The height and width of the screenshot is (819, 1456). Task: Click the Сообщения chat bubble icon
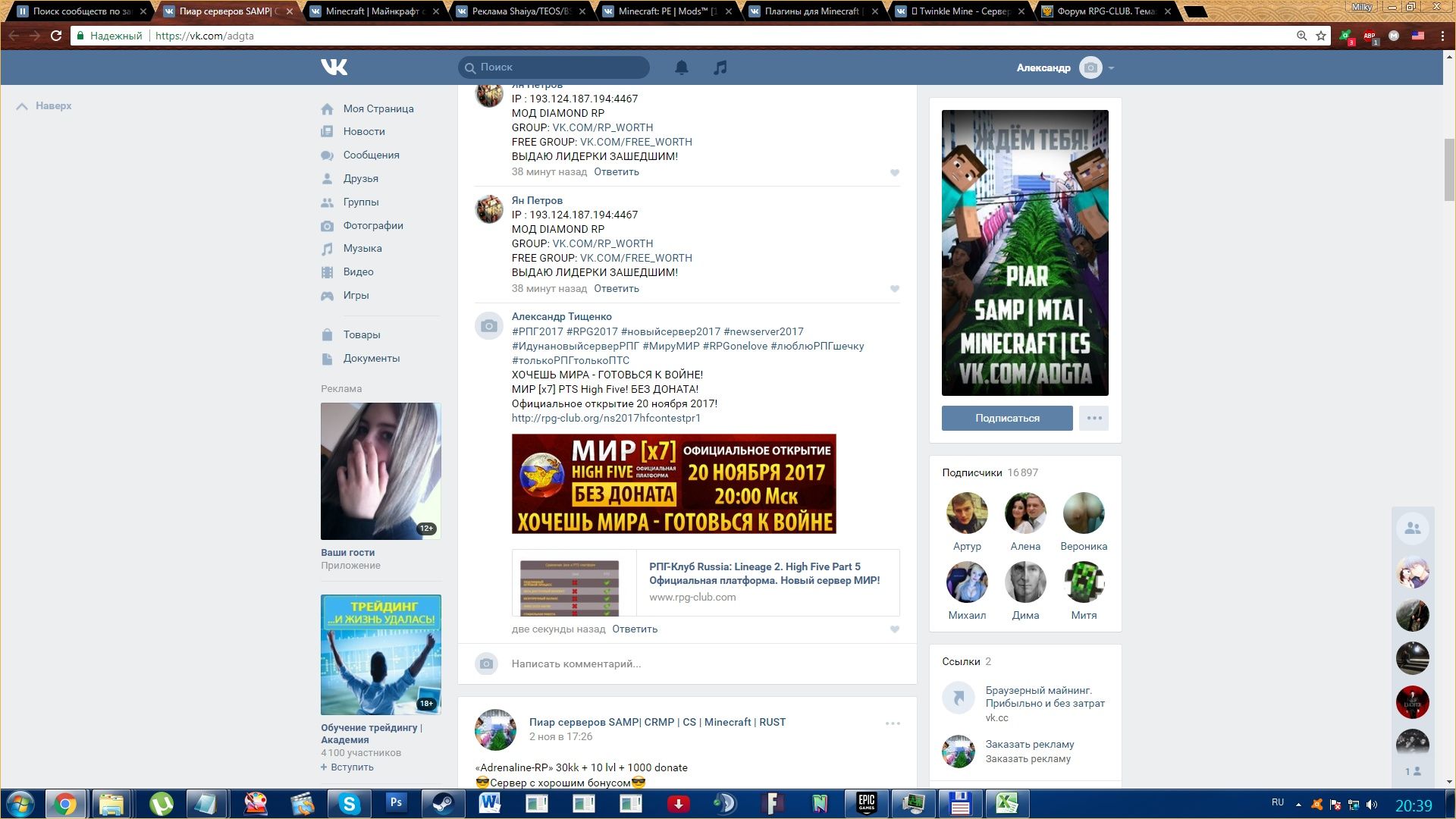tap(327, 155)
